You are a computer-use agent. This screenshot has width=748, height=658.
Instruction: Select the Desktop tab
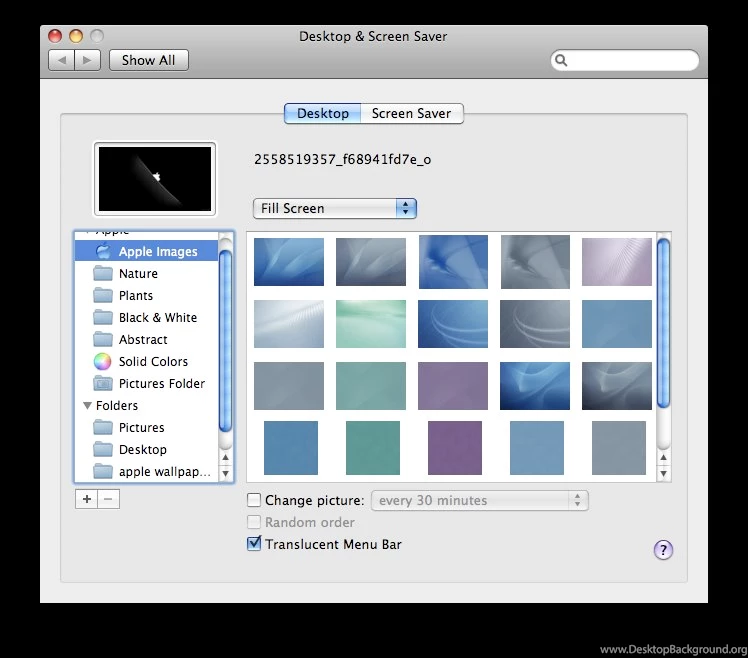323,113
